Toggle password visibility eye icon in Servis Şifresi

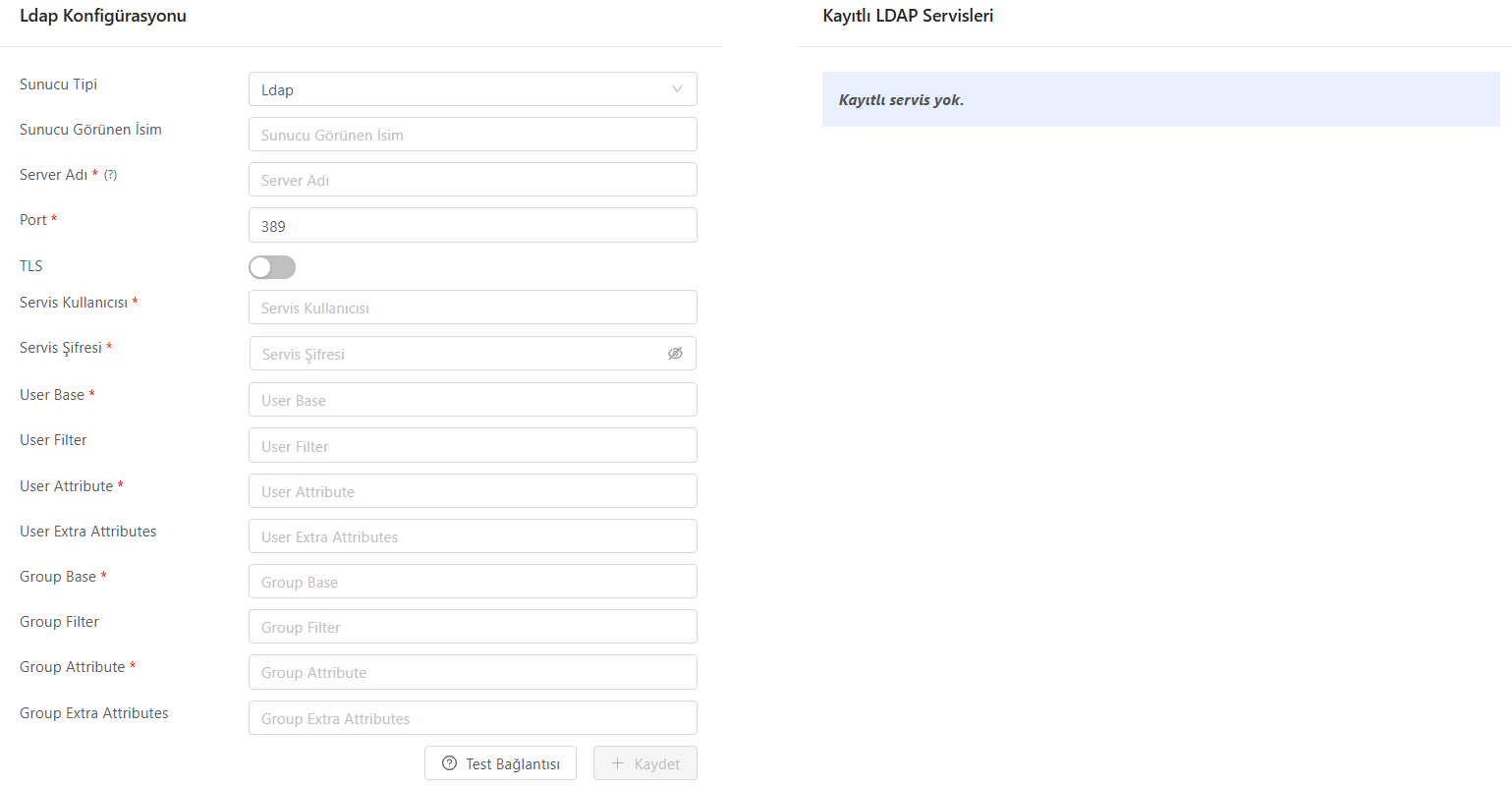[675, 354]
